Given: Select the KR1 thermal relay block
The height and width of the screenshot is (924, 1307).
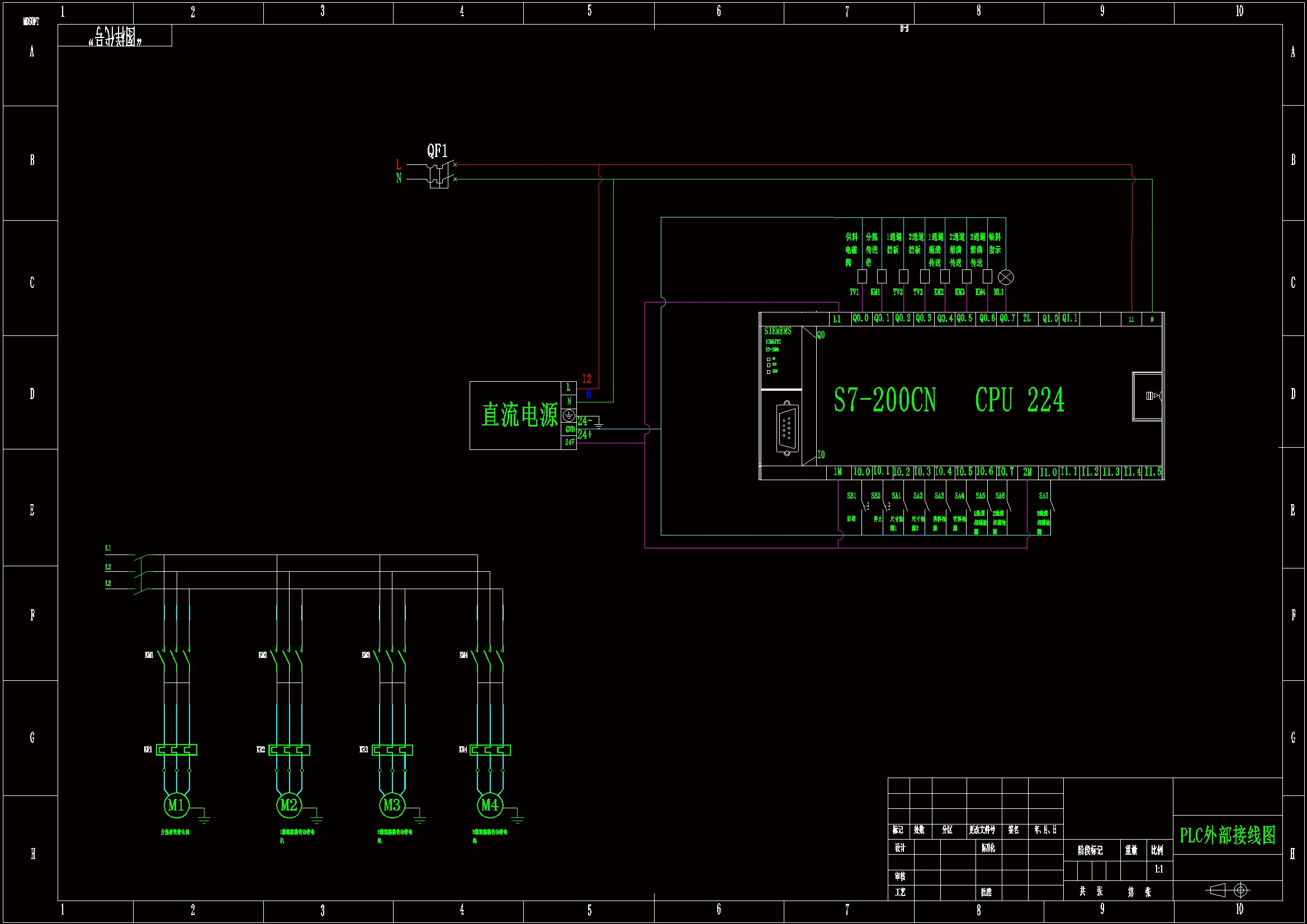Looking at the screenshot, I should tap(177, 750).
